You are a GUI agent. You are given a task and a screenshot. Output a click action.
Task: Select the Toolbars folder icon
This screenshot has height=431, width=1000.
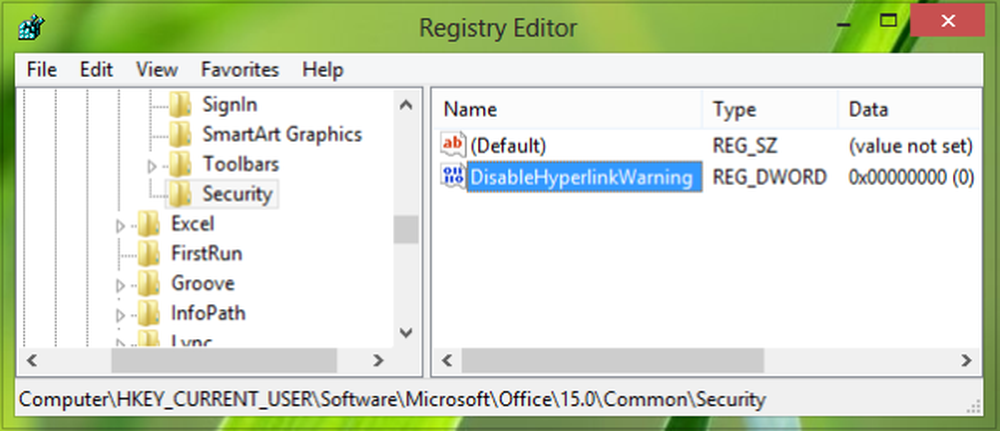pos(180,164)
